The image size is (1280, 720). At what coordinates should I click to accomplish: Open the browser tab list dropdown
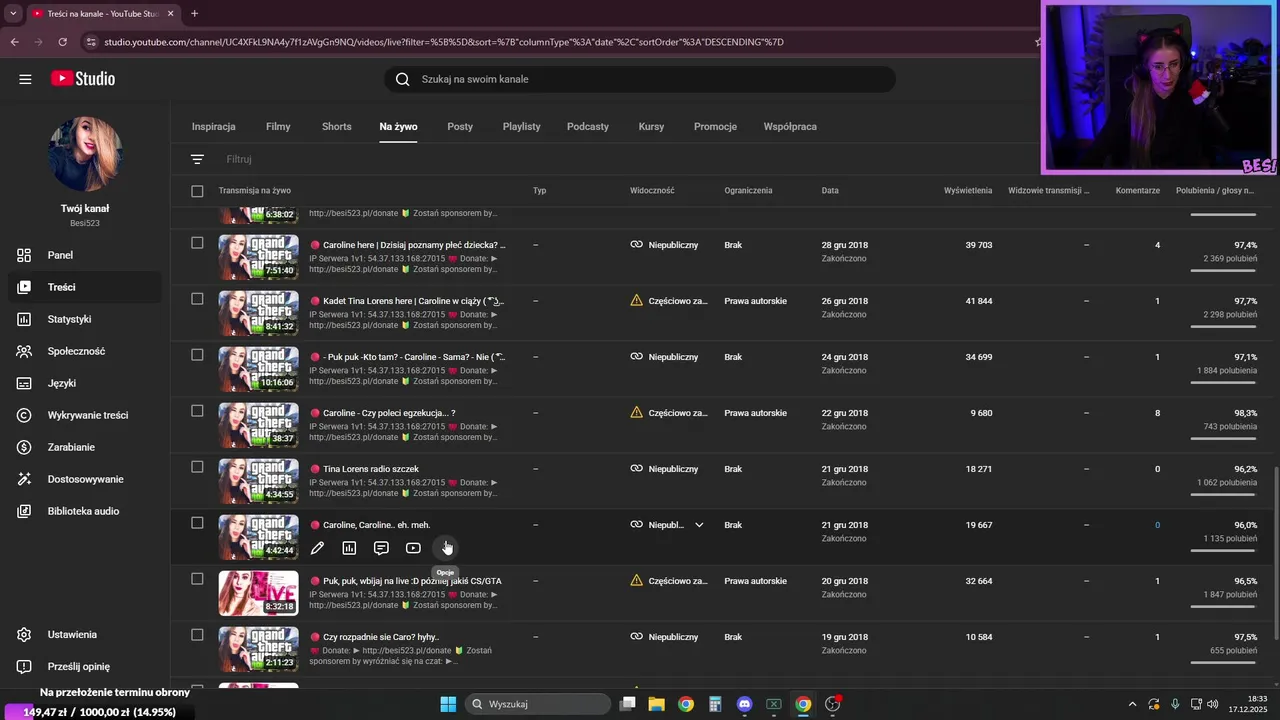13,14
